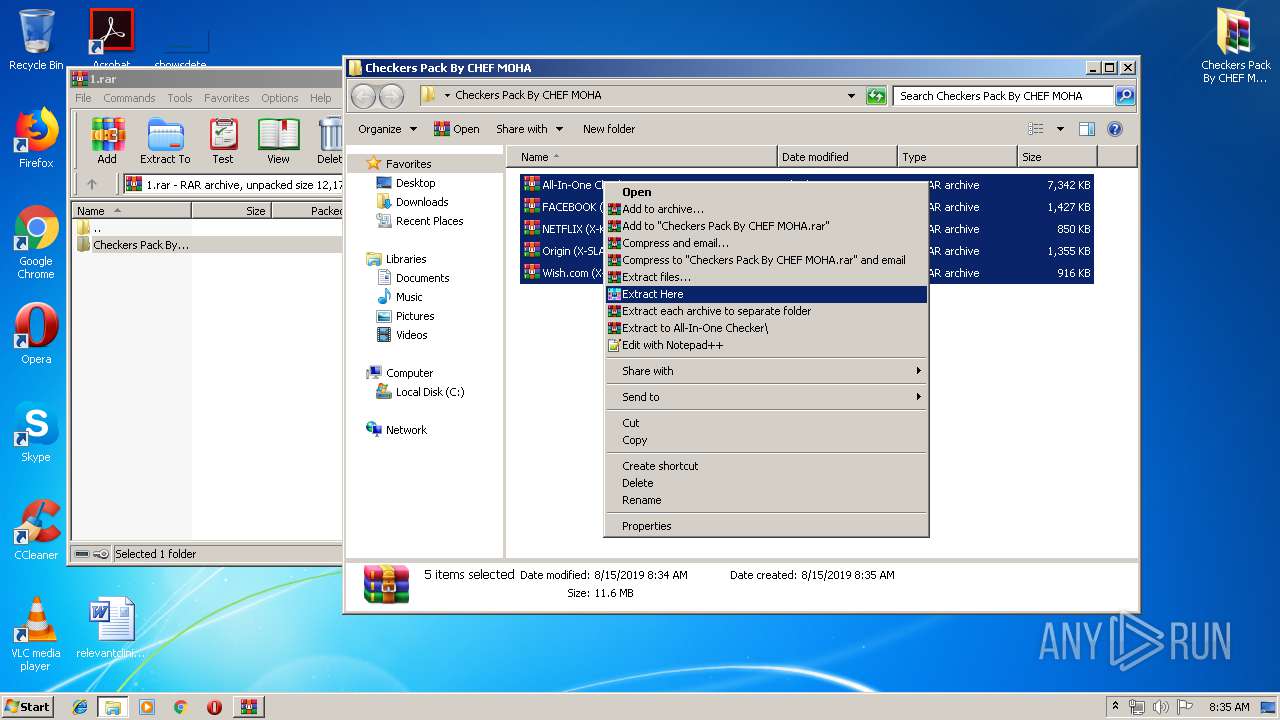This screenshot has width=1280, height=720.
Task: Show hidden system tray icons
Action: pyautogui.click(x=1115, y=707)
